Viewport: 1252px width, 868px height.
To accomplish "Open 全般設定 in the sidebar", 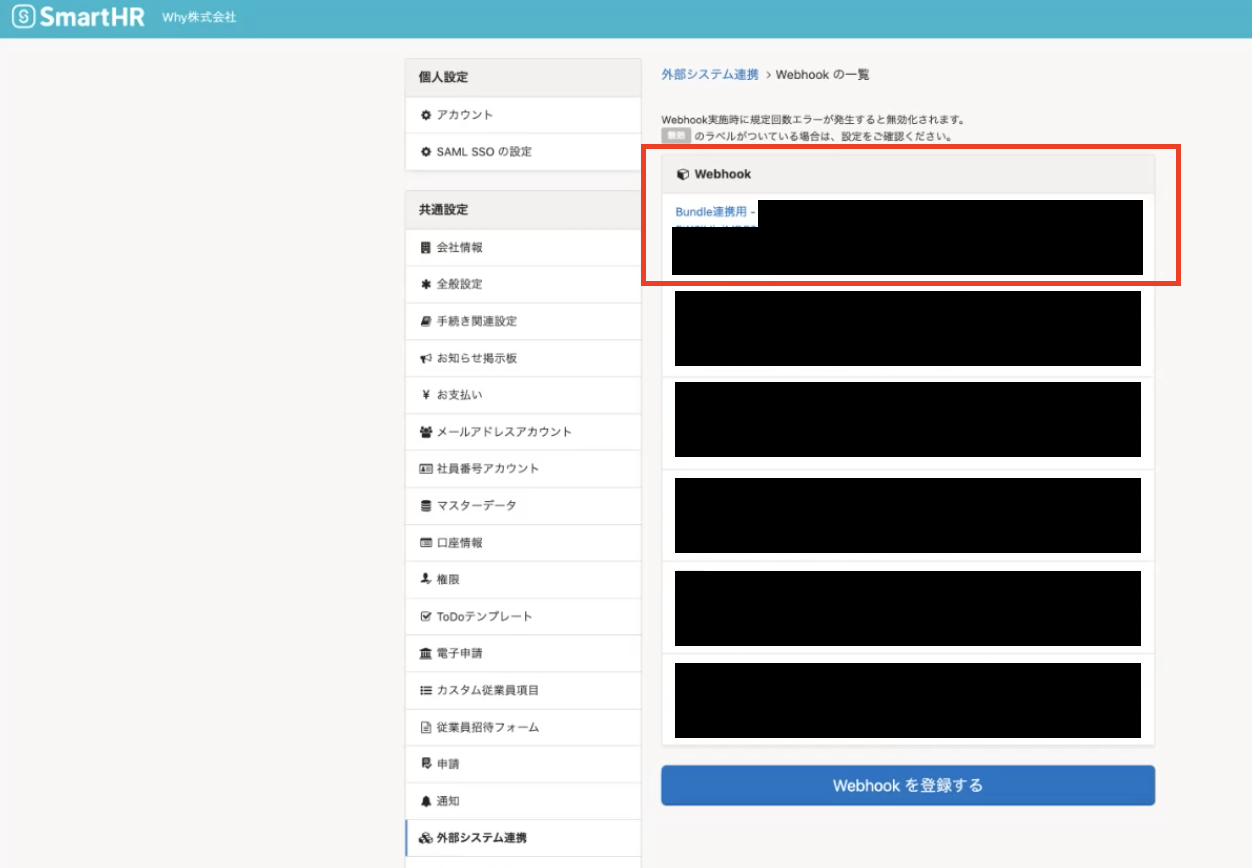I will (523, 284).
